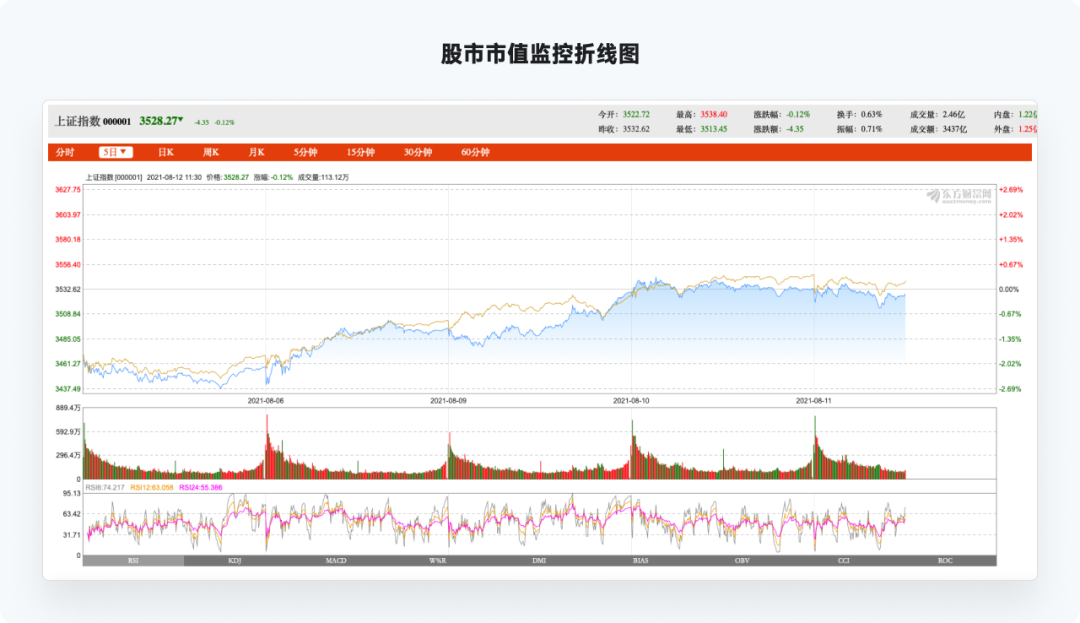Select the RSI indicator tab
The width and height of the screenshot is (1080, 623).
(x=133, y=561)
